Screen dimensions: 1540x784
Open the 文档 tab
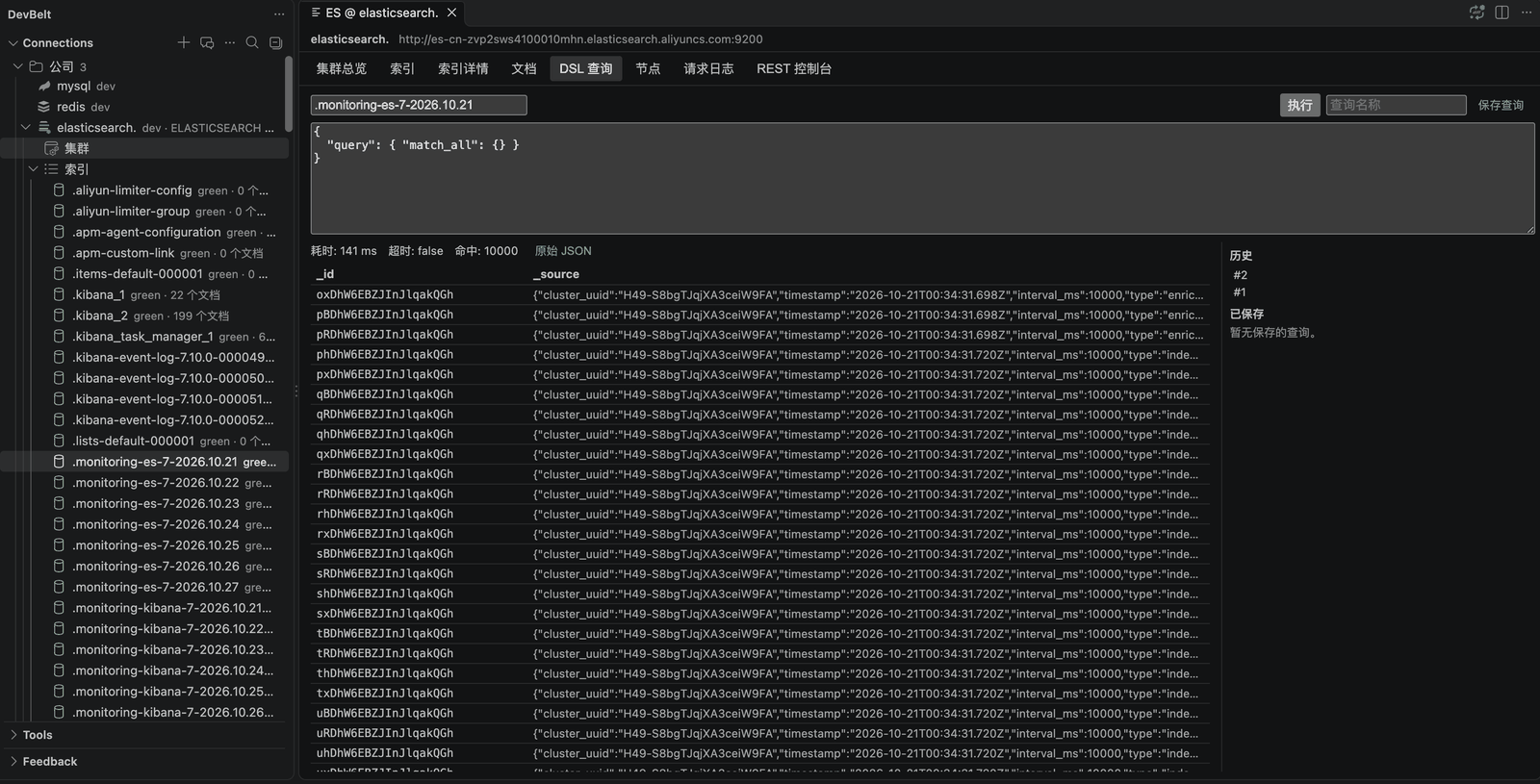[524, 68]
